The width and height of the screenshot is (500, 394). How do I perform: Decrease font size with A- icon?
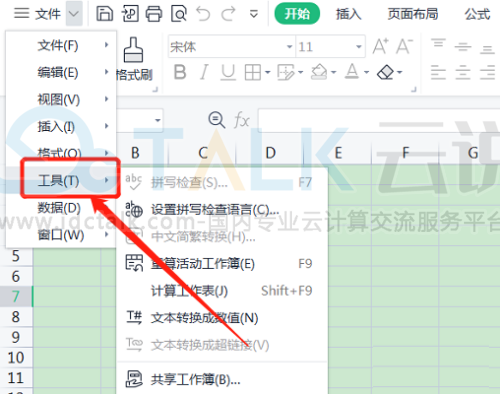pyautogui.click(x=404, y=46)
